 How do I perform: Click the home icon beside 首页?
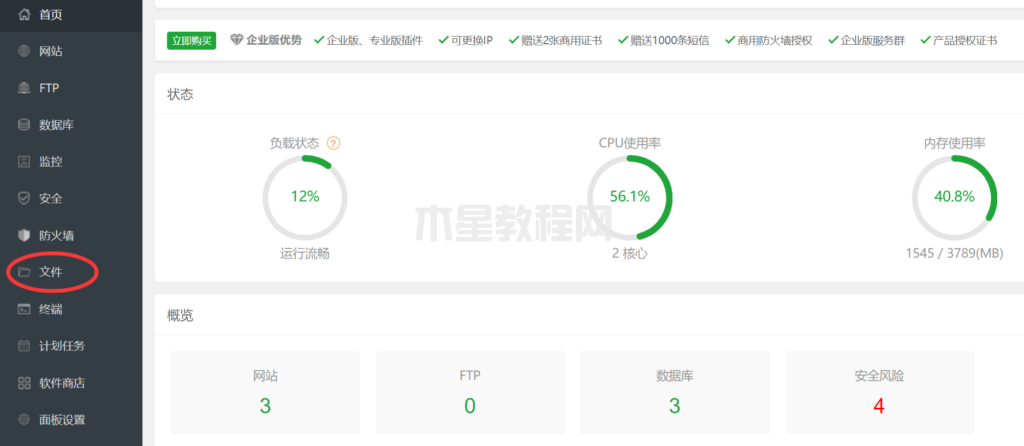(x=24, y=14)
